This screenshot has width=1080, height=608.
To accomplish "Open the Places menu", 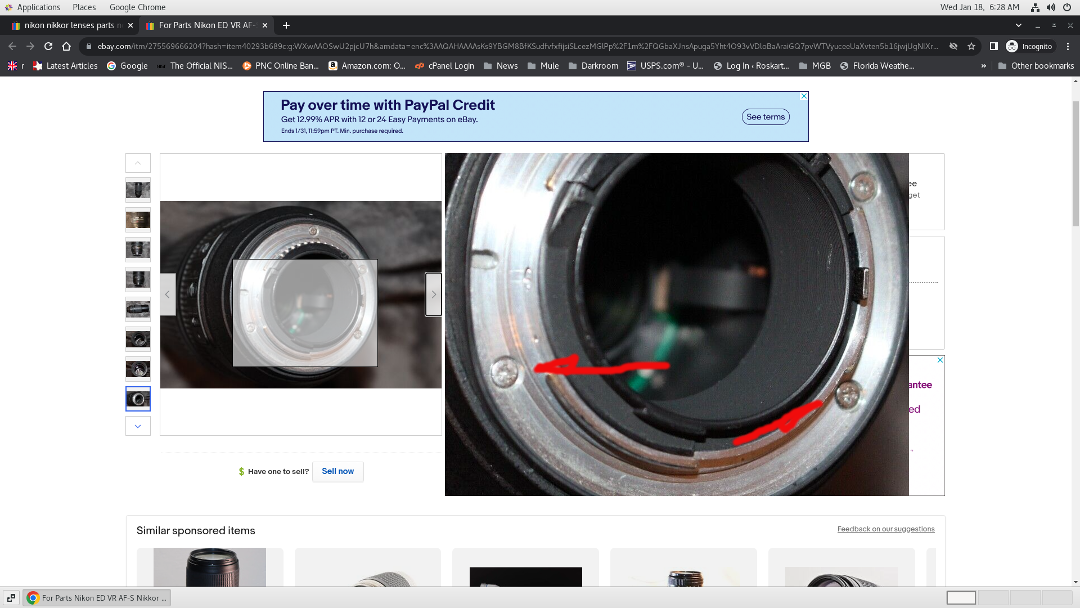I will click(84, 7).
